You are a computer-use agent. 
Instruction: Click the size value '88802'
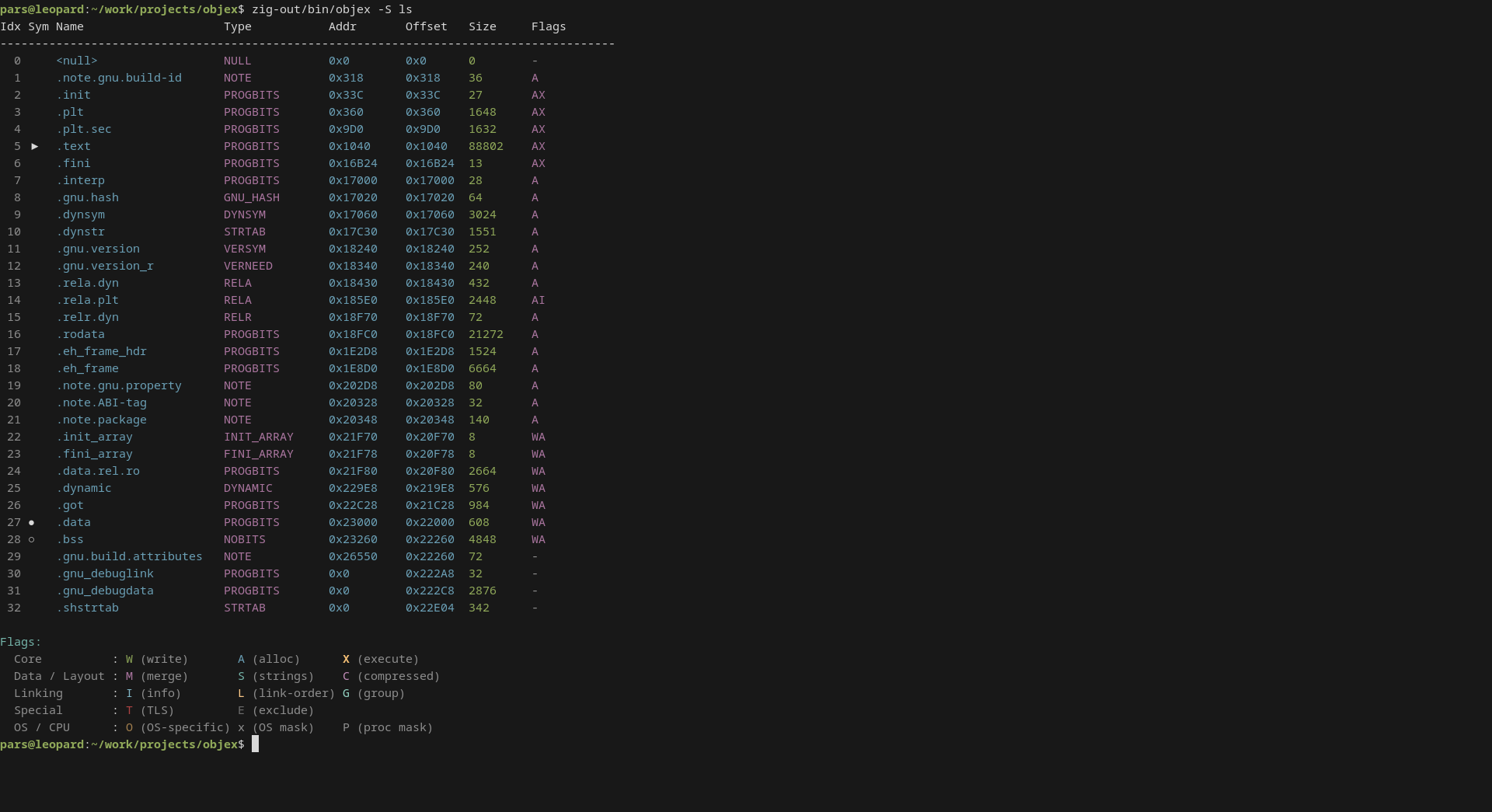click(486, 146)
